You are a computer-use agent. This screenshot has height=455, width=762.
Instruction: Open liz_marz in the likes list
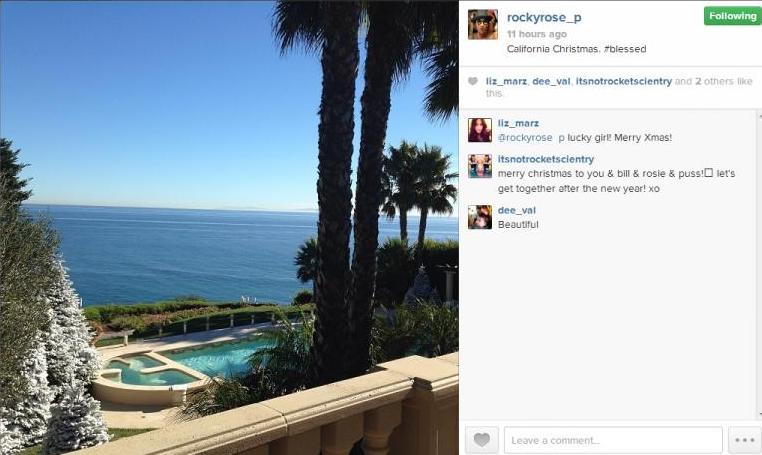506,81
